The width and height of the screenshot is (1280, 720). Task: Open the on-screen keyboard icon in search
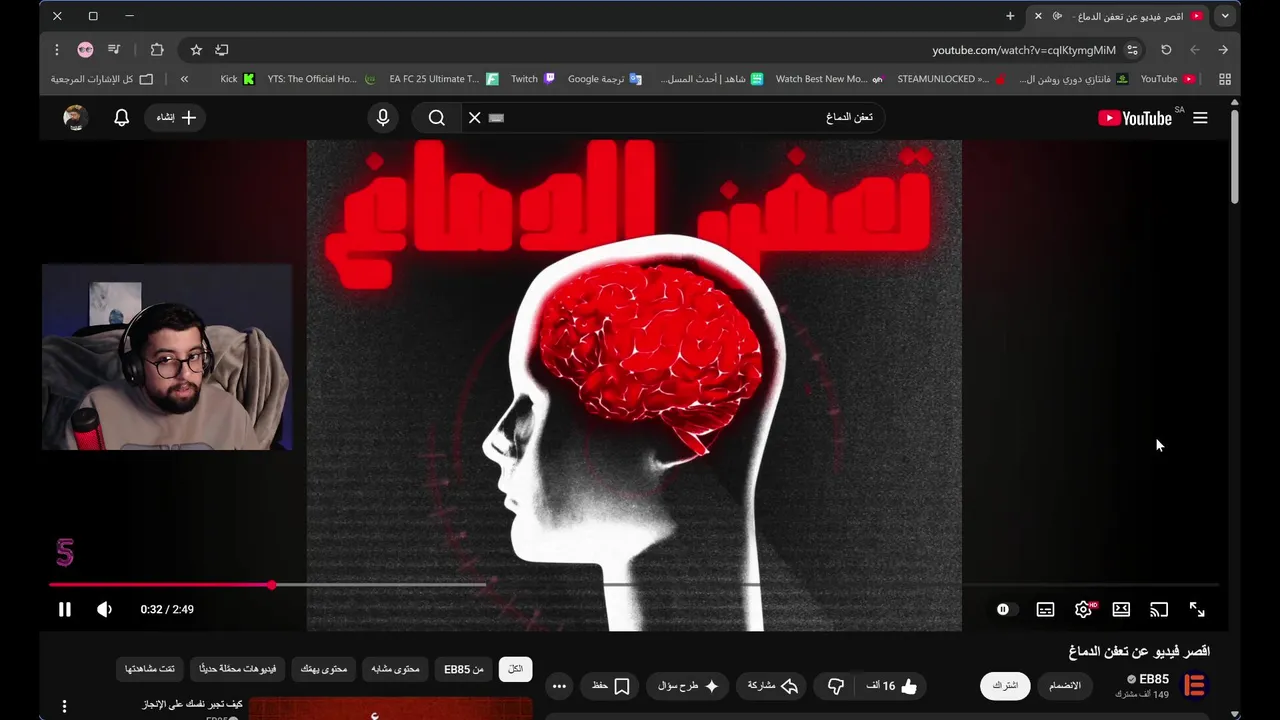pos(497,118)
